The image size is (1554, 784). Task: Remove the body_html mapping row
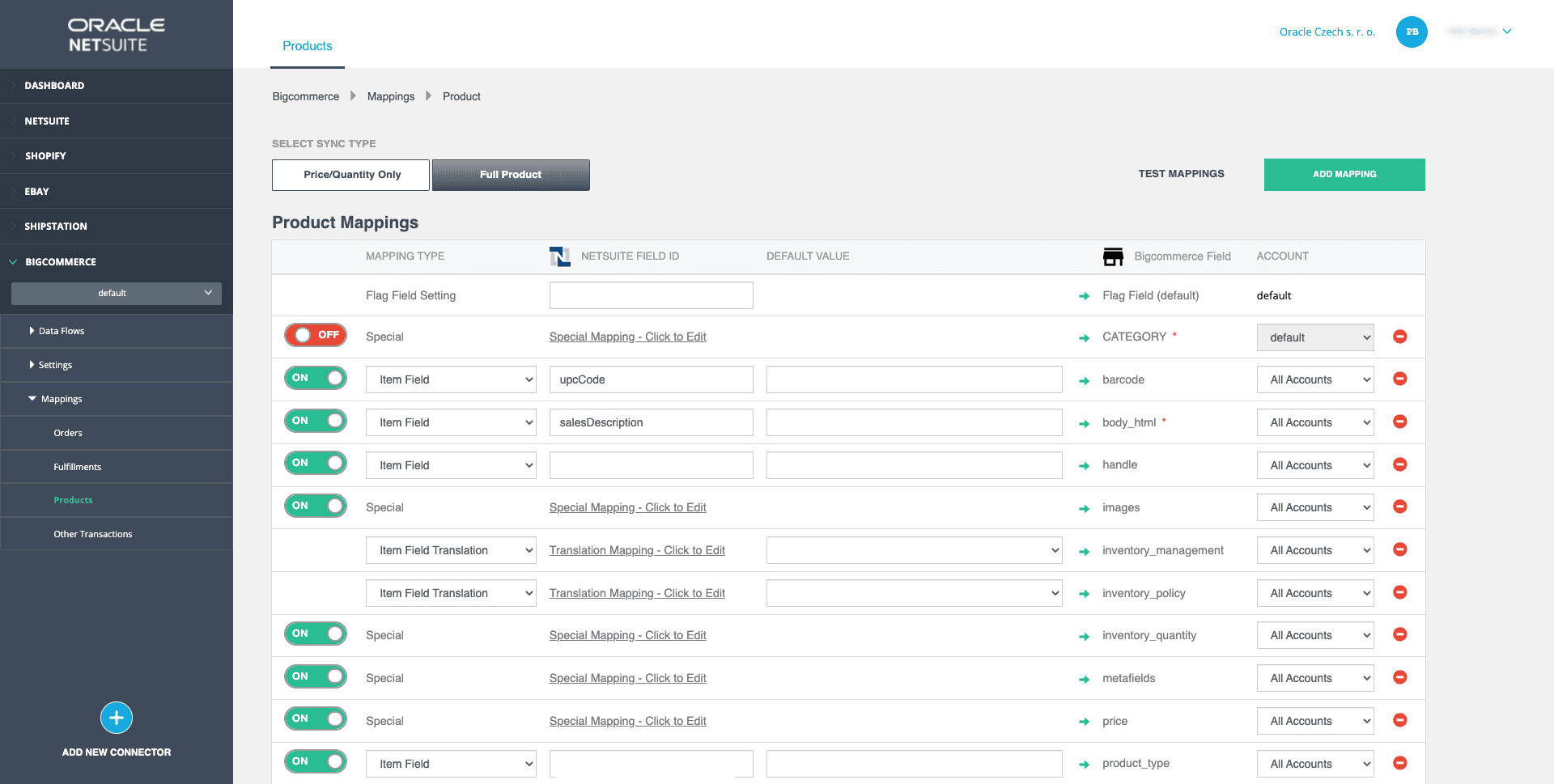[1399, 422]
